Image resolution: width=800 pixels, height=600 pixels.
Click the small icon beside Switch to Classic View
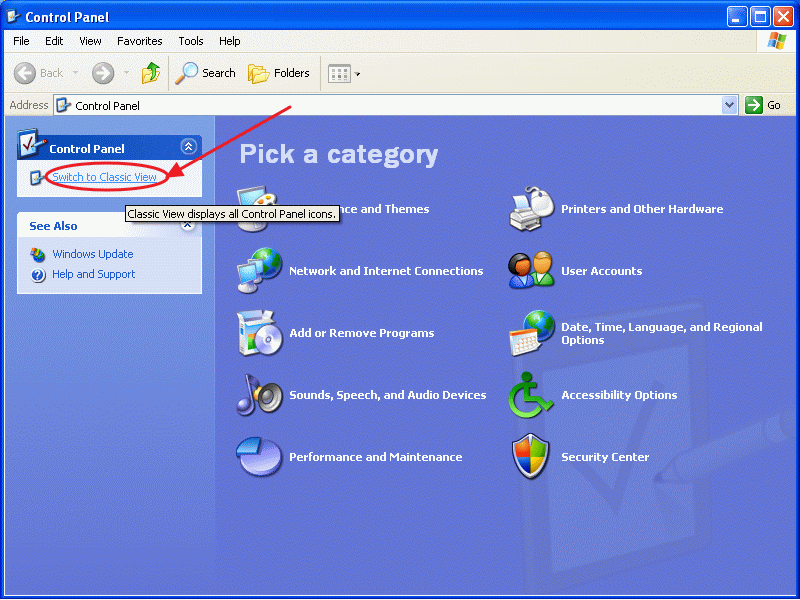tap(36, 178)
